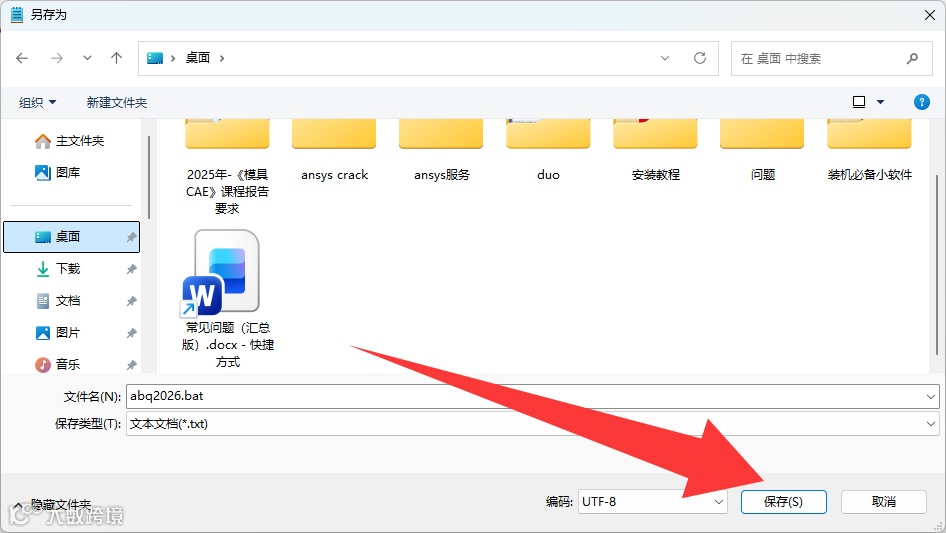
Task: Go back with the left arrow
Action: (x=22, y=58)
